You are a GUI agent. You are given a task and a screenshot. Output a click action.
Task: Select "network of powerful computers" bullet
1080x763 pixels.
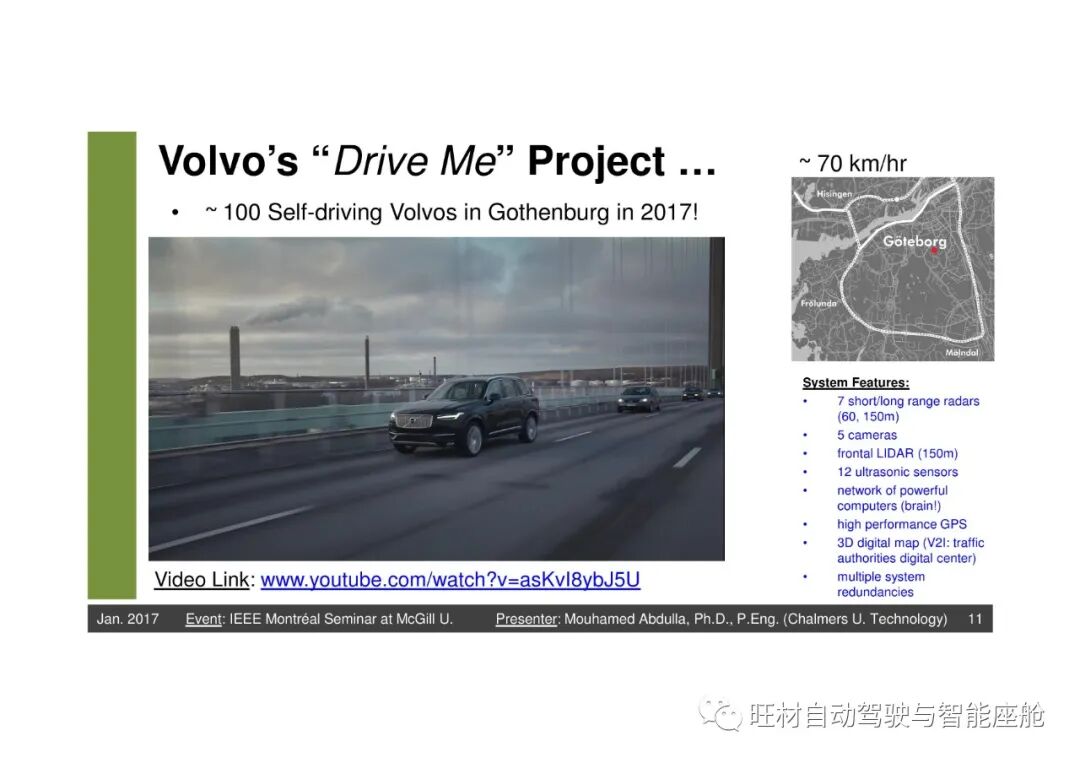(892, 498)
